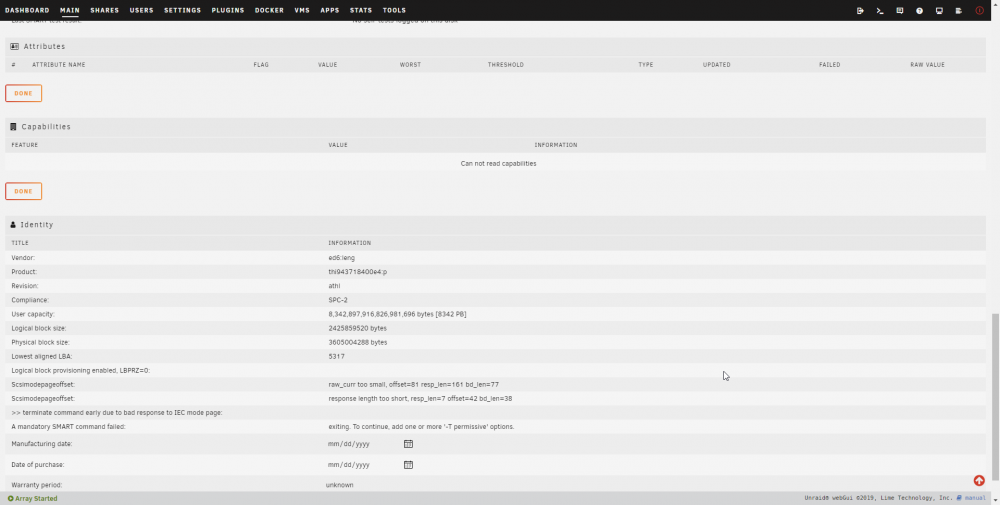Click the Updated column header
This screenshot has height=505, width=1000.
(717, 65)
